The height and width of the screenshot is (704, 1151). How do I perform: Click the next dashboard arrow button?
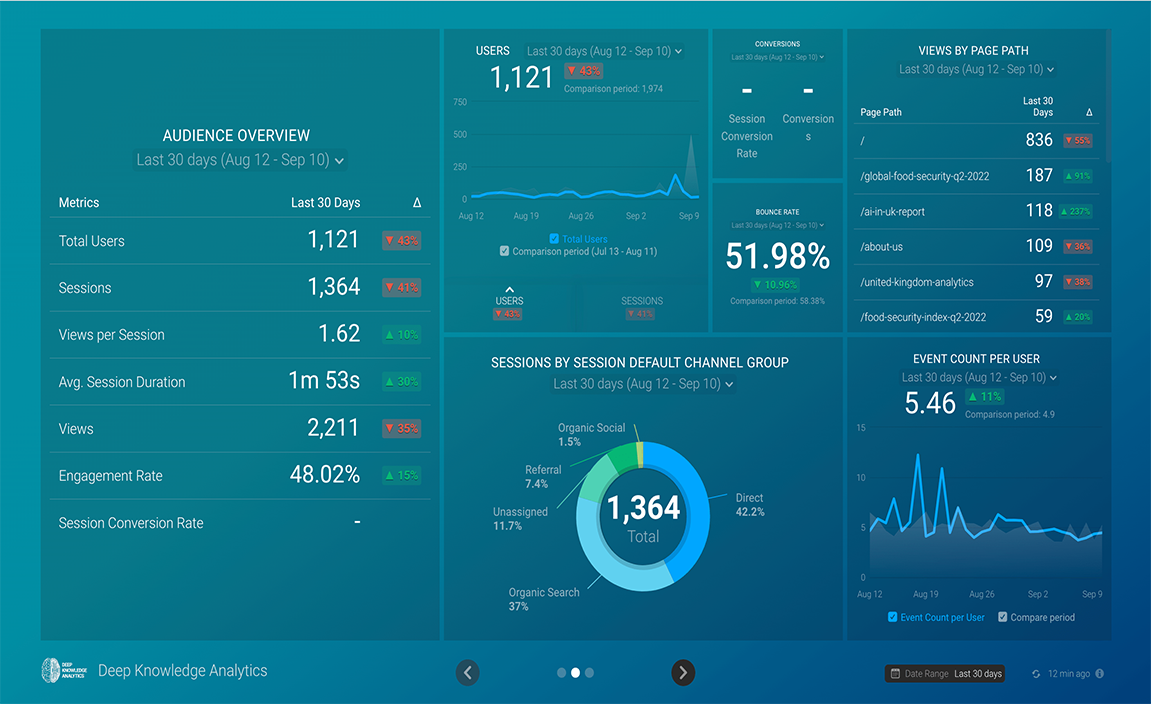click(683, 673)
